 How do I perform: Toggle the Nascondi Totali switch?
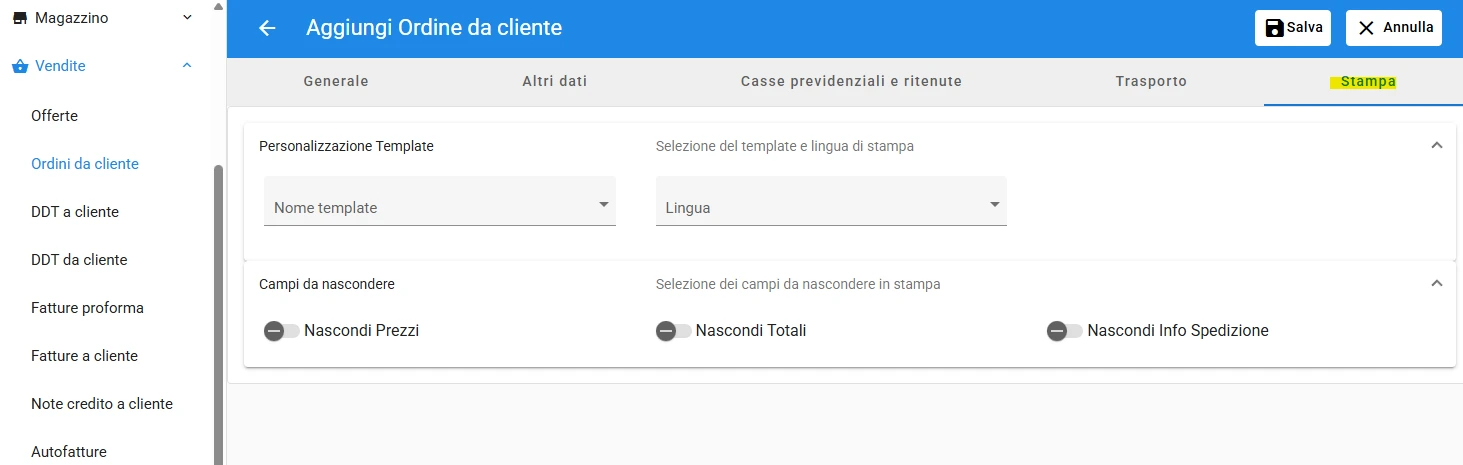tap(673, 331)
